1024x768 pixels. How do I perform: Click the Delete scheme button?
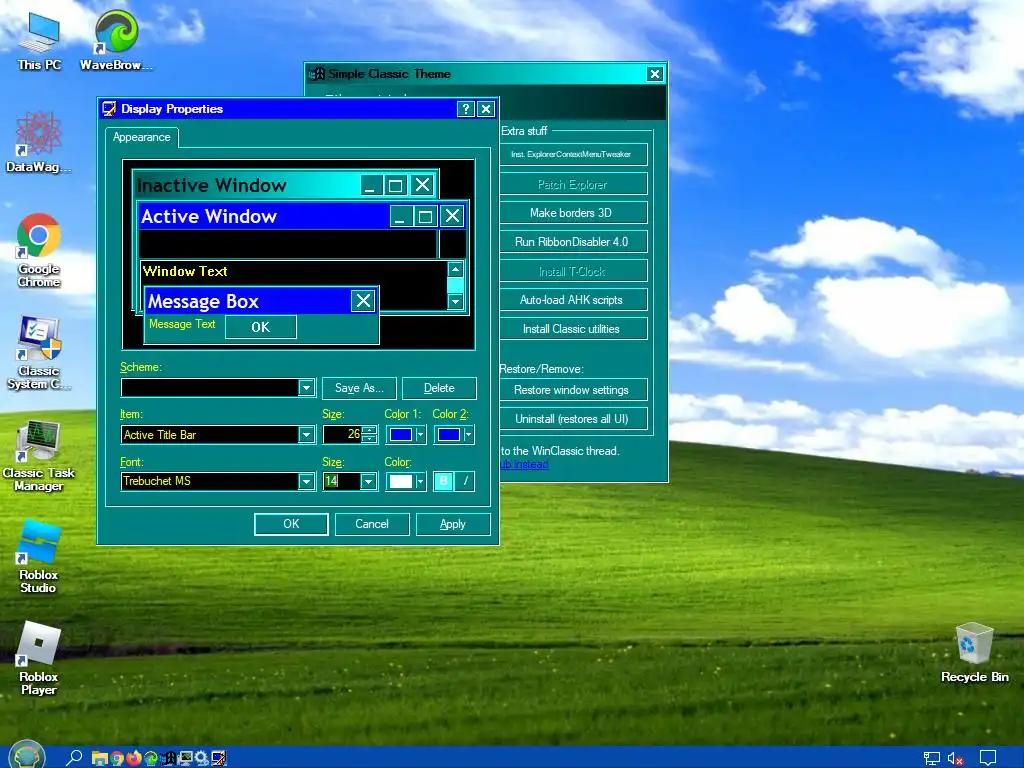pyautogui.click(x=439, y=388)
